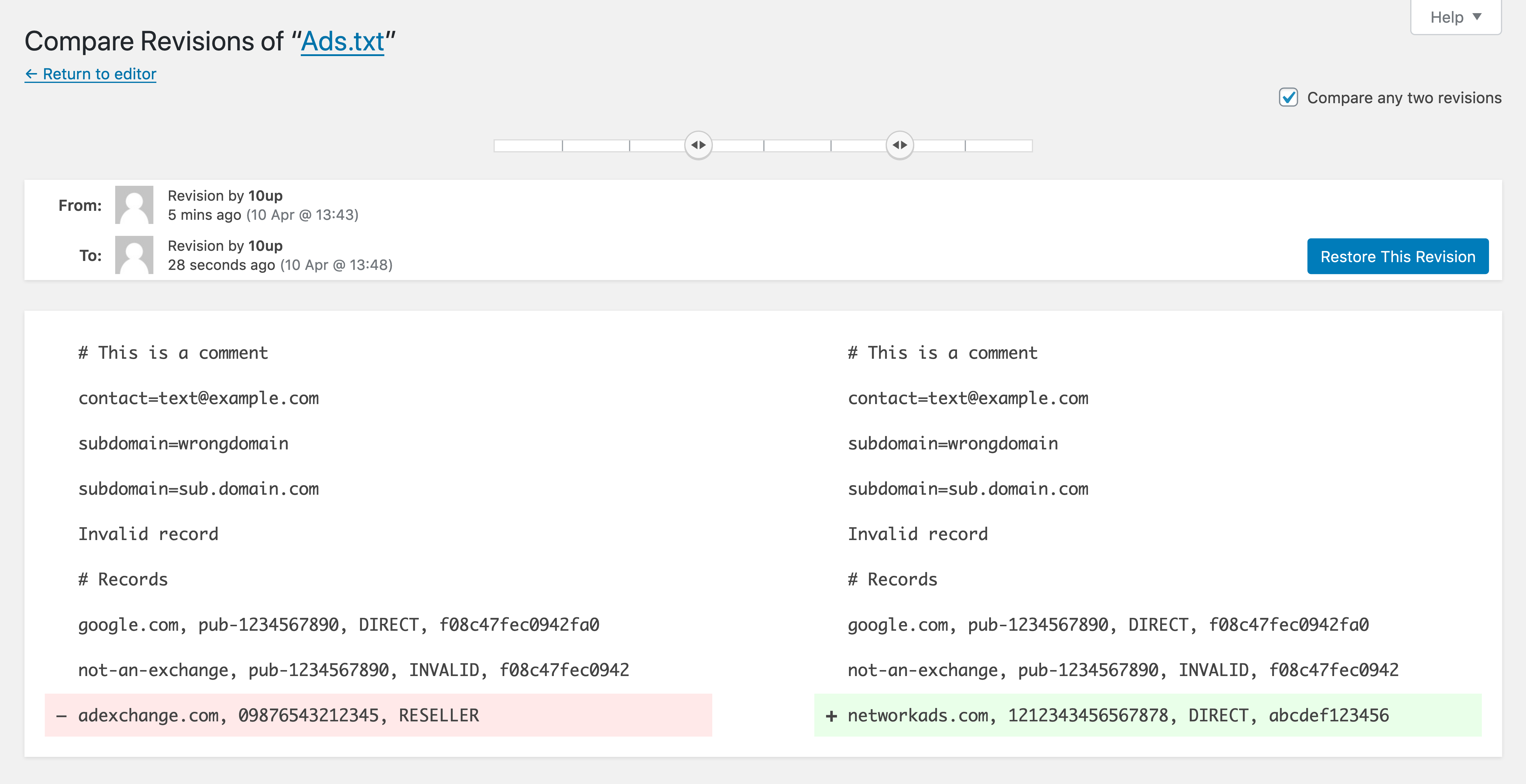Click the plus icon on added line
This screenshot has width=1526, height=784.
831,716
